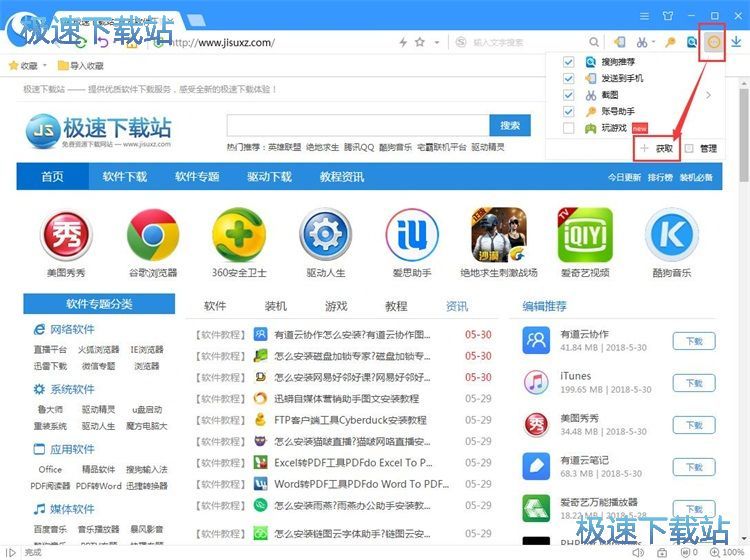
Task: Click the status bar sound icon
Action: (638, 552)
